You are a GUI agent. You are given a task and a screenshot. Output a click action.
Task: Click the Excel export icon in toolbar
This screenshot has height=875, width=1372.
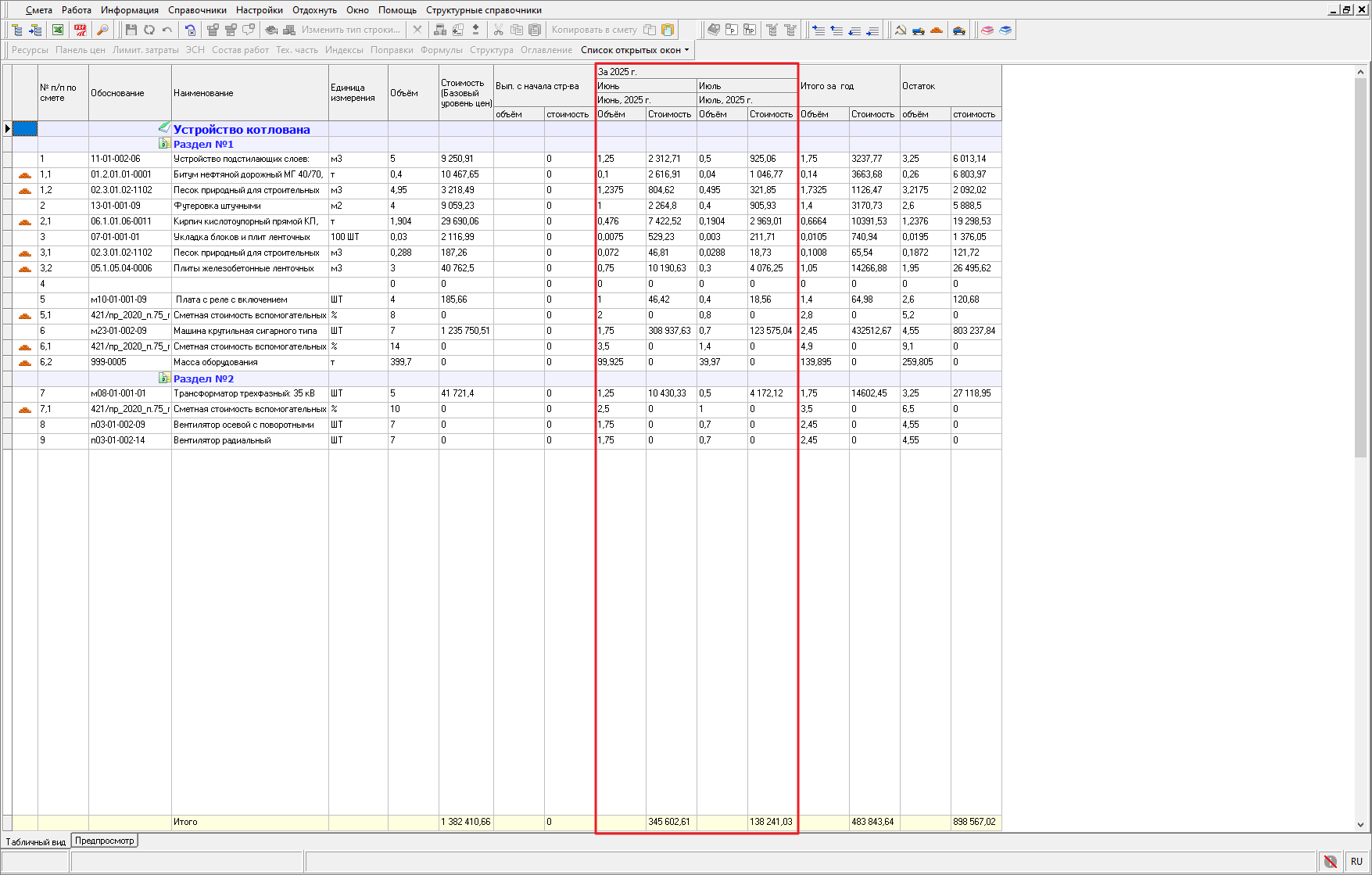(58, 30)
